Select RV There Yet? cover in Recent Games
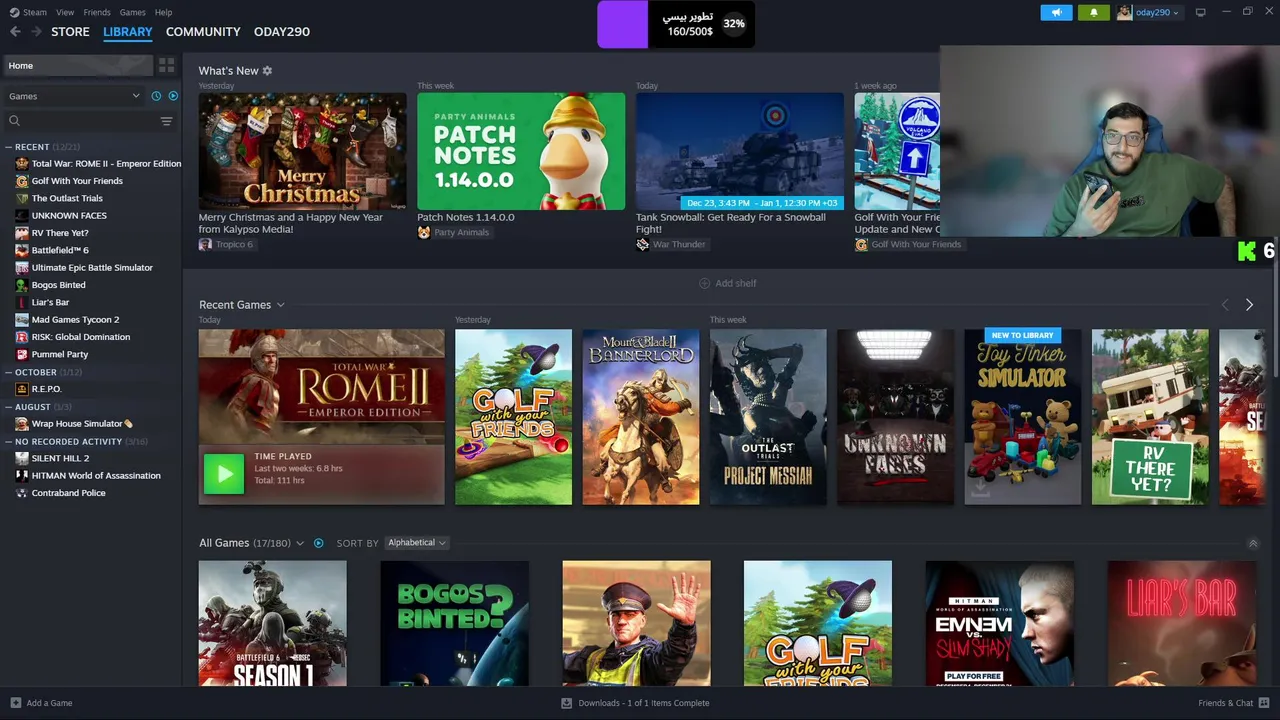 1150,417
